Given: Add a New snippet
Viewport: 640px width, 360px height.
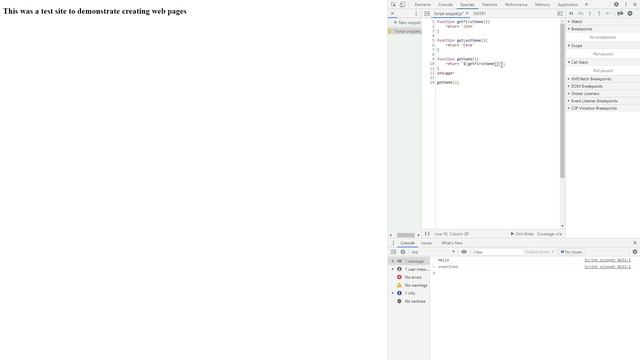Looking at the screenshot, I should coord(407,22).
